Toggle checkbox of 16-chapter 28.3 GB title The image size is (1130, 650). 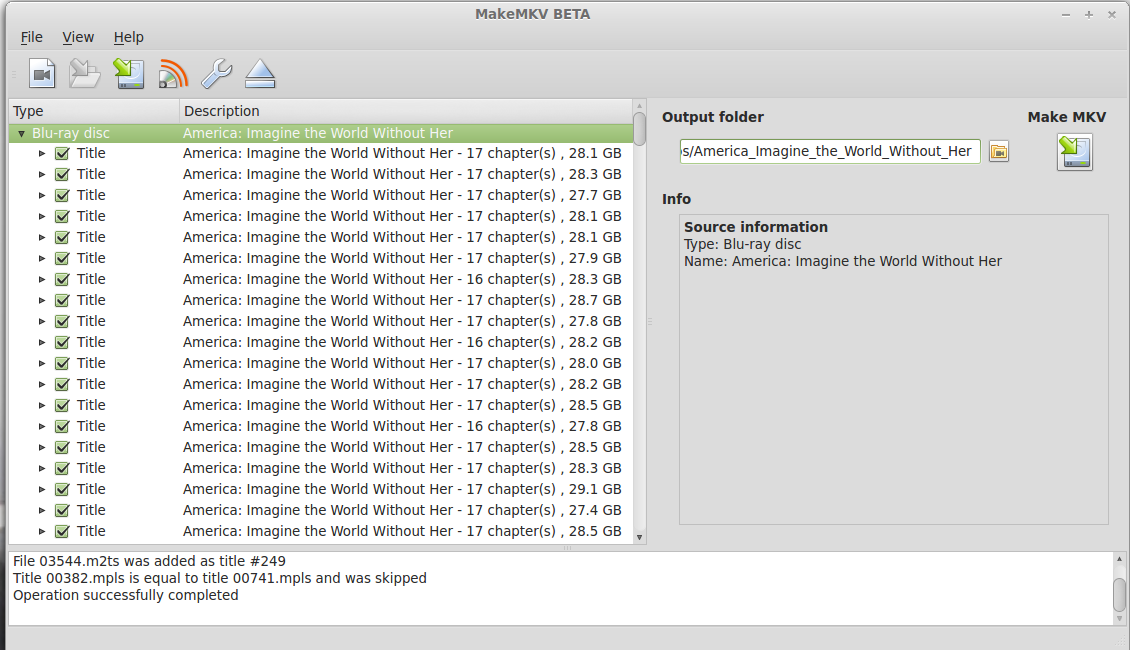62,279
